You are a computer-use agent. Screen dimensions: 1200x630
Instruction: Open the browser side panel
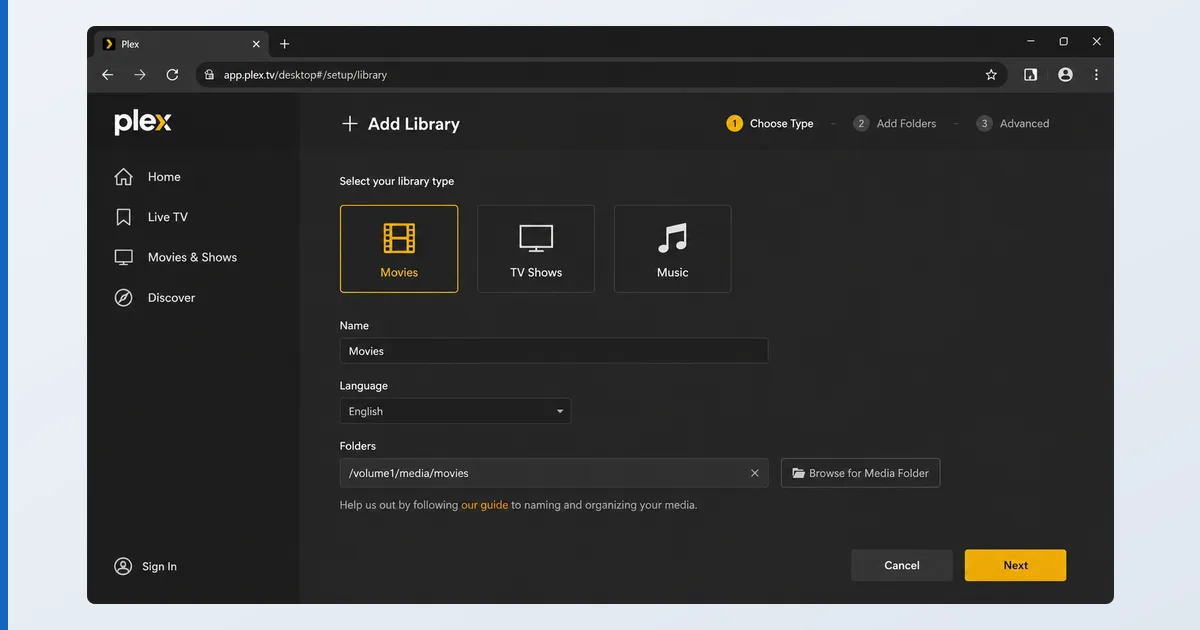[x=1031, y=75]
